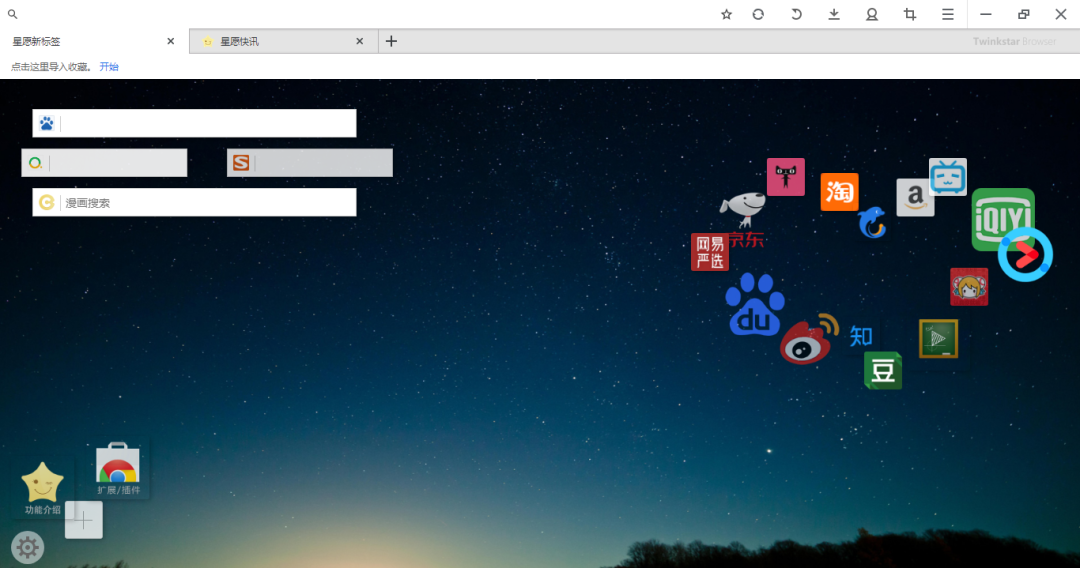This screenshot has height=568, width=1080.
Task: Close the 星愿快讯 tab
Action: point(360,41)
